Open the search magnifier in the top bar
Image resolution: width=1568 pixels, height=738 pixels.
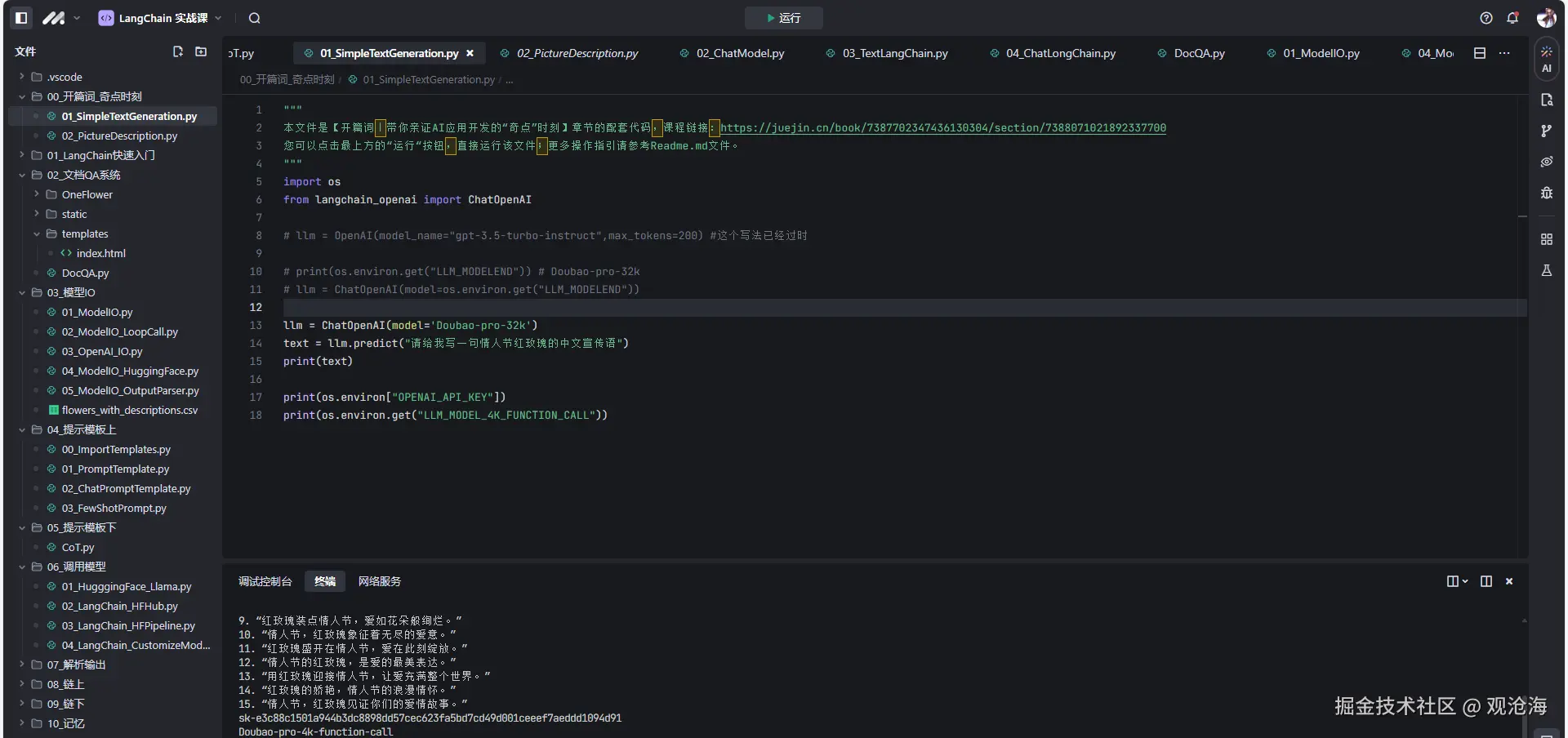coord(255,18)
